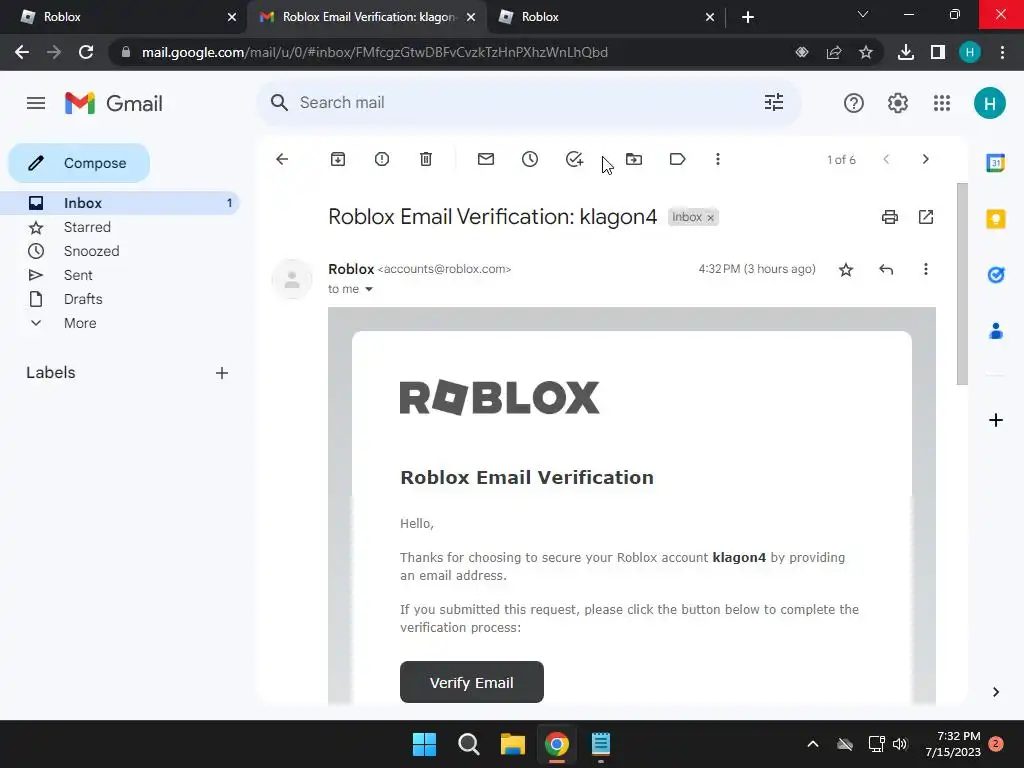This screenshot has height=768, width=1024.
Task: Snooze this email with the clock icon
Action: click(x=530, y=159)
